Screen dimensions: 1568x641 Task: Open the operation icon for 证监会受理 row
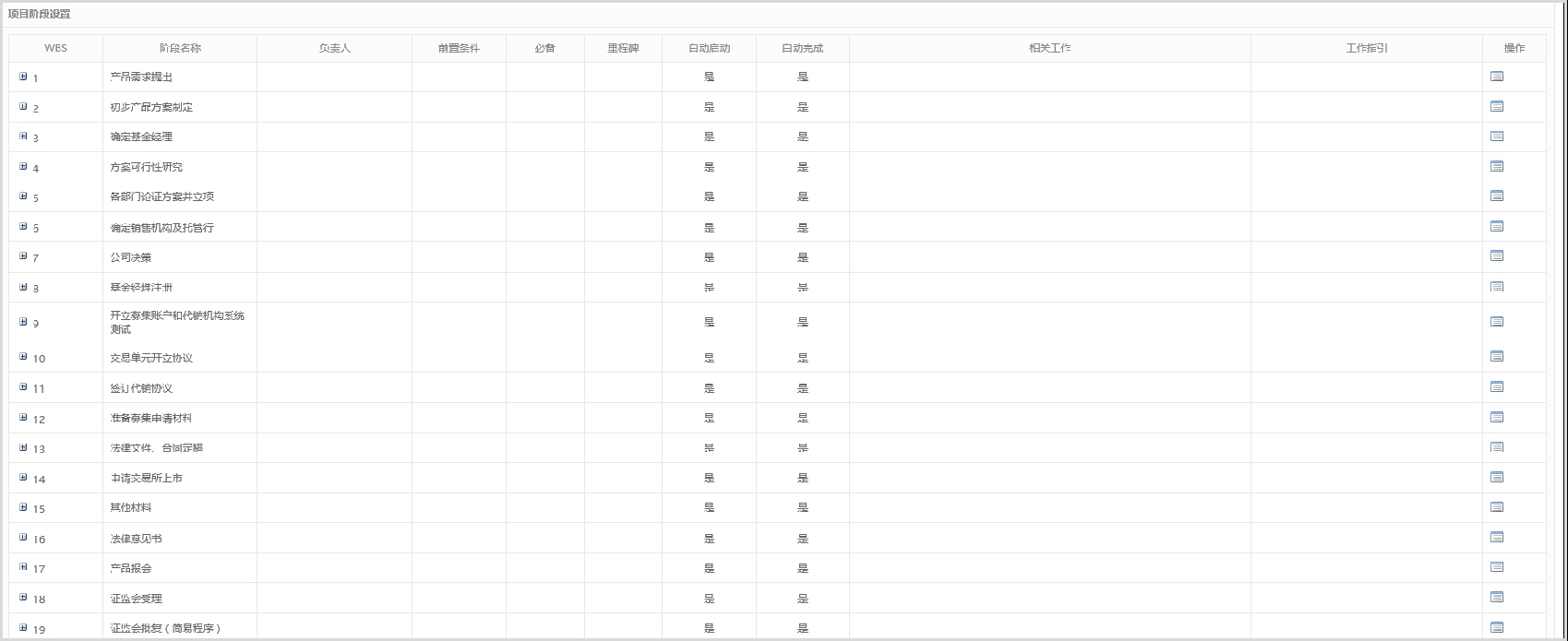click(1497, 598)
